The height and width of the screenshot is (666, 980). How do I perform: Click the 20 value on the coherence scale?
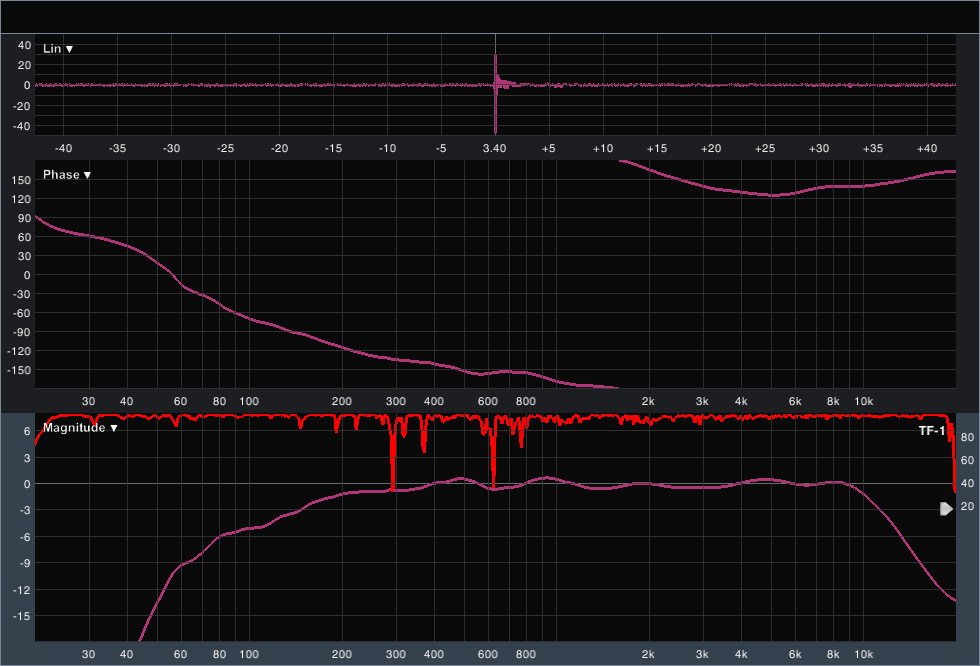point(967,506)
